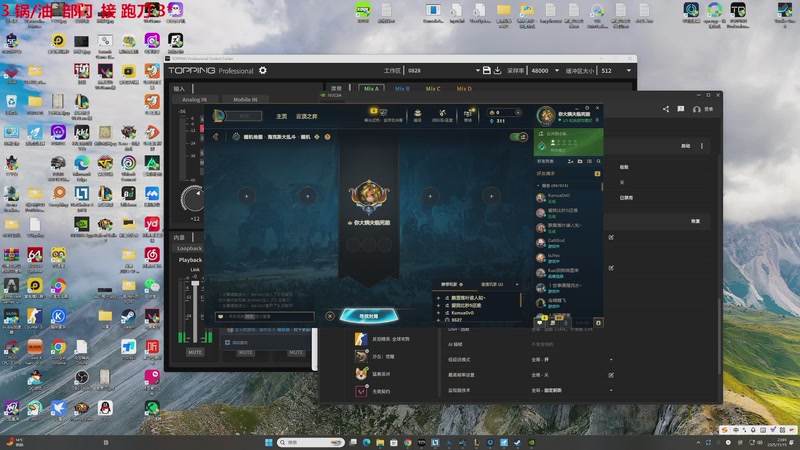Image resolution: width=800 pixels, height=450 pixels.
Task: Open the Loopback tab in TOPPING
Action: point(189,248)
